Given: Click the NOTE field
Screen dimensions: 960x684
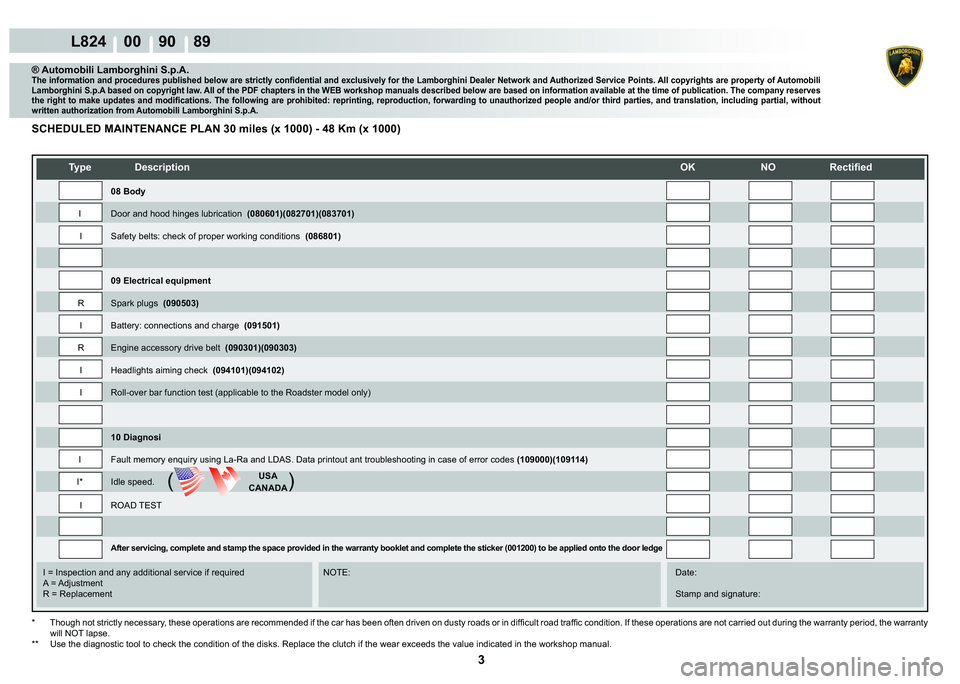Looking at the screenshot, I should pos(489,584).
